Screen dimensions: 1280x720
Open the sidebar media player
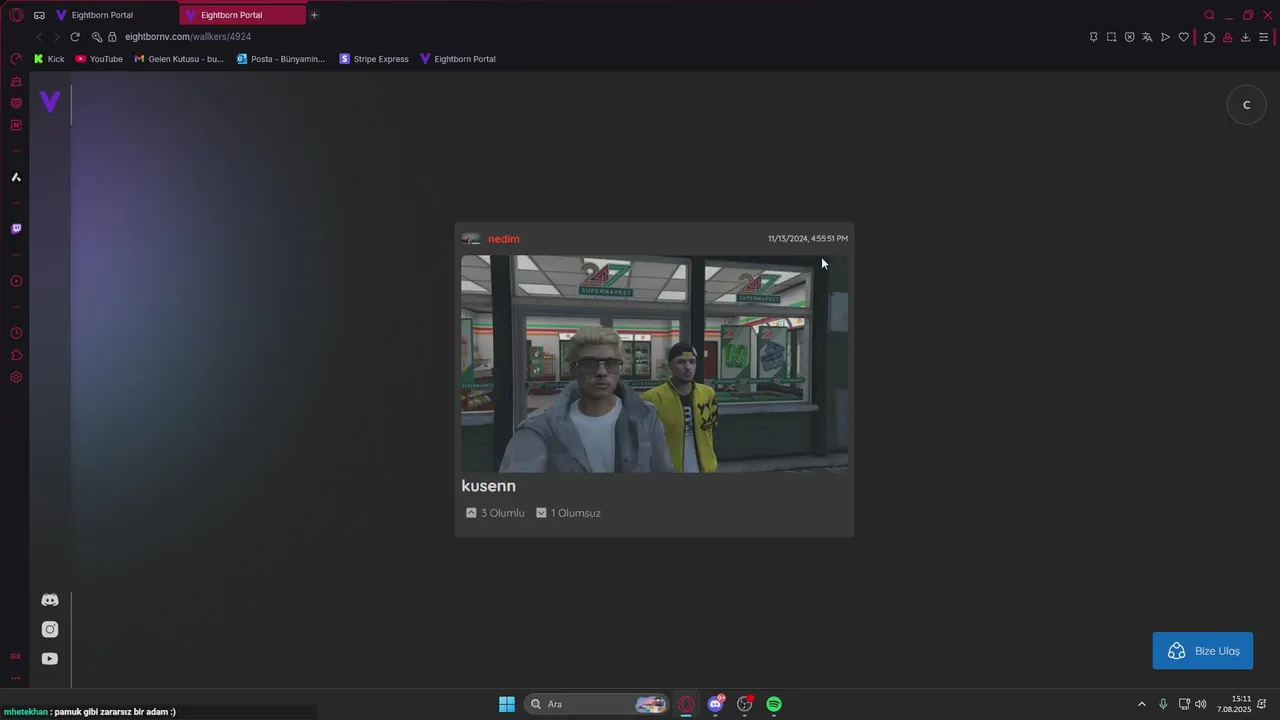tap(16, 281)
